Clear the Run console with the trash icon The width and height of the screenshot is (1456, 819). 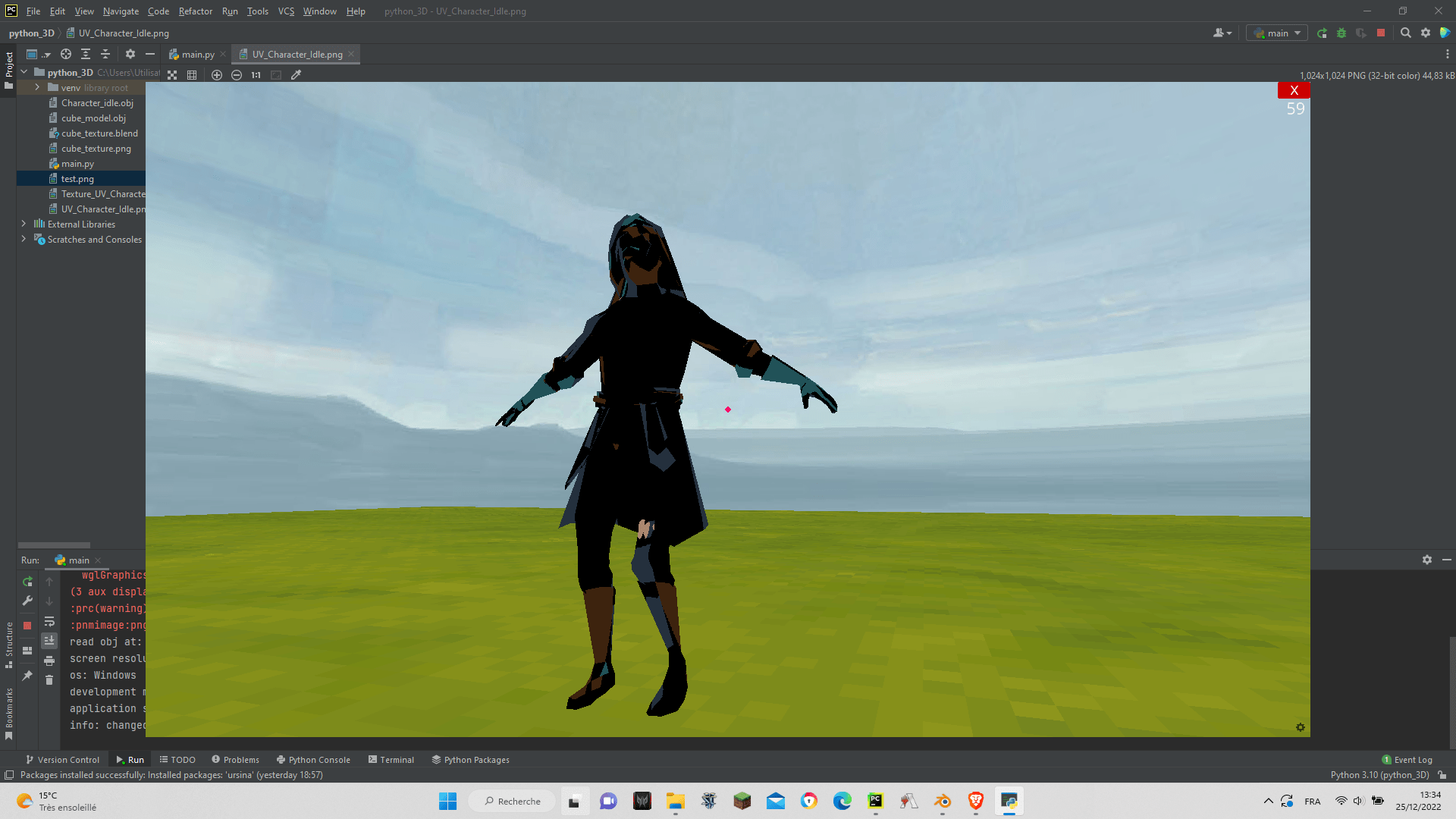[49, 680]
